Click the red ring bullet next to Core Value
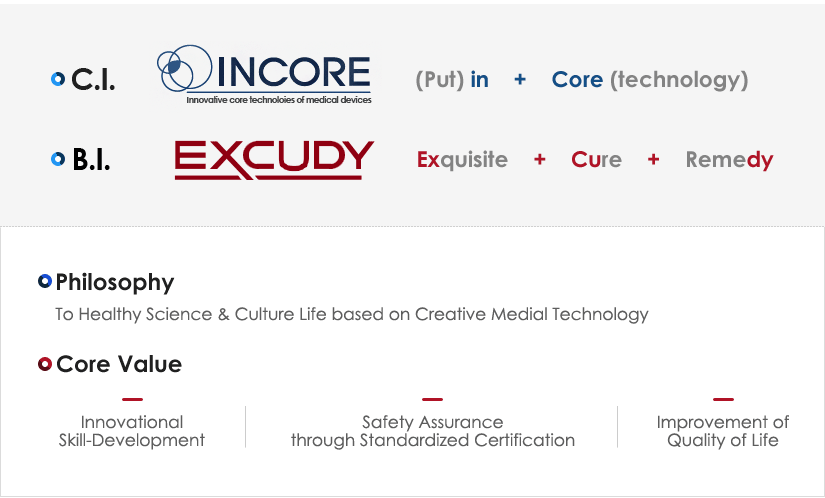This screenshot has width=825, height=498. point(45,364)
